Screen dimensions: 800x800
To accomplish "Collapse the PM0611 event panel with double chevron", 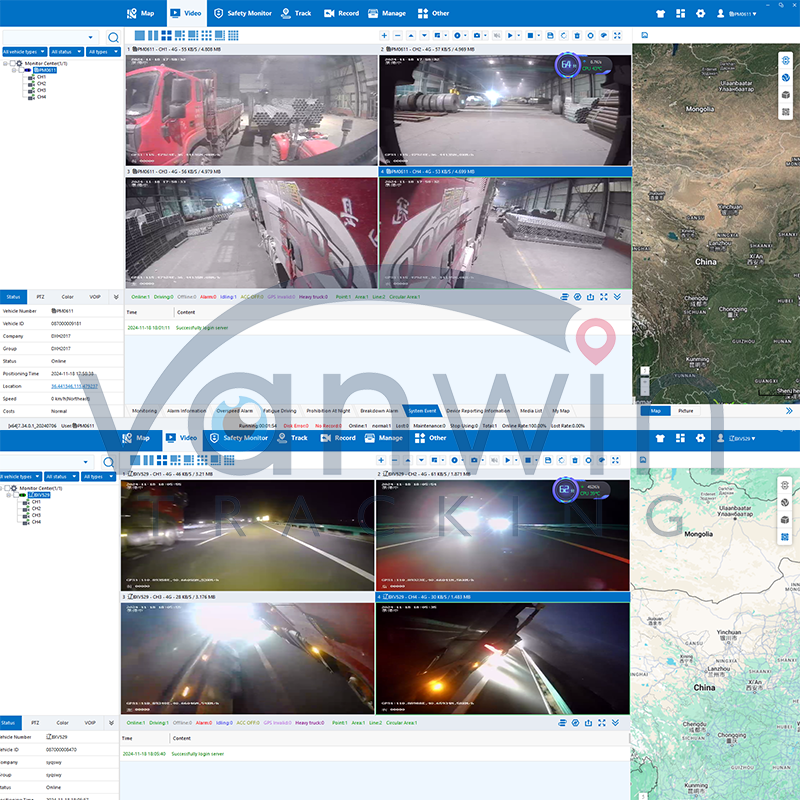I will coord(617,296).
